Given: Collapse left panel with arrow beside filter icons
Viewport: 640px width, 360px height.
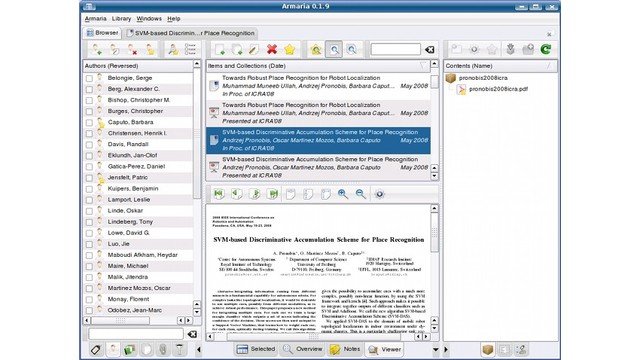Looking at the screenshot, I should pos(199,350).
